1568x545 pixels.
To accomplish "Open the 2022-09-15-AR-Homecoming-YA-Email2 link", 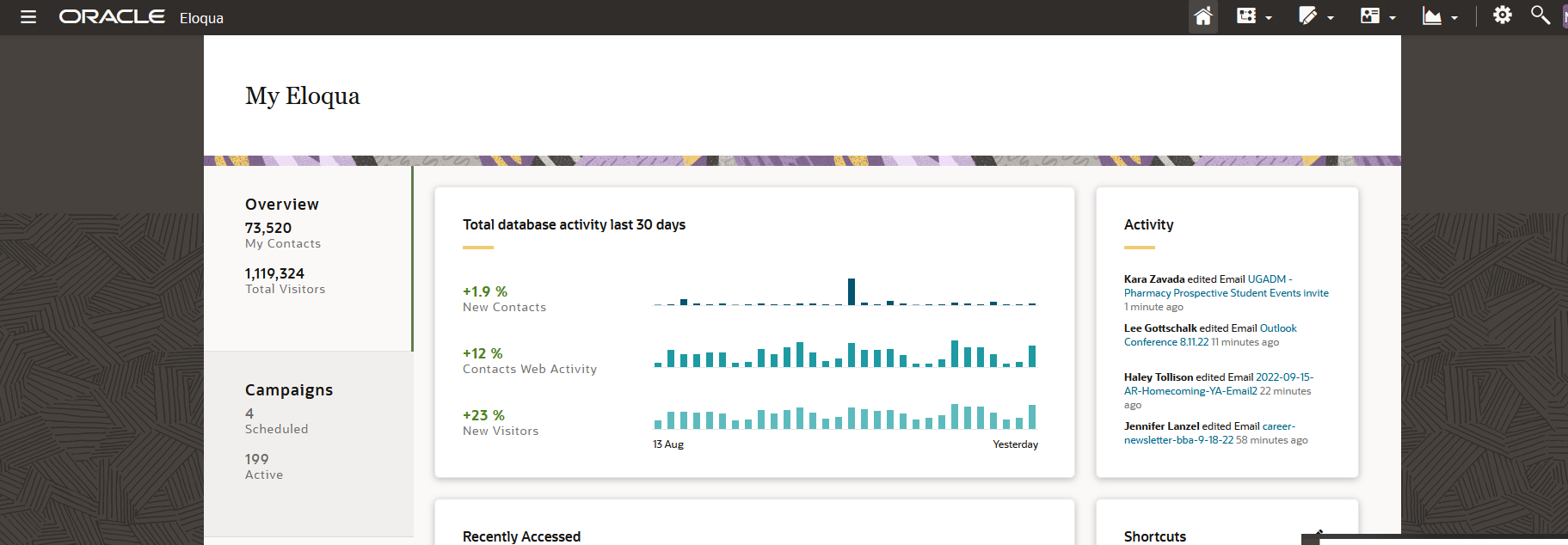I will point(1190,391).
